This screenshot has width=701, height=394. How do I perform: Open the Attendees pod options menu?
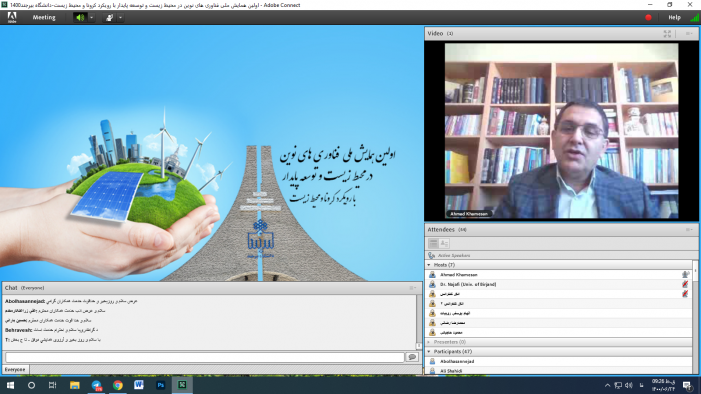tap(689, 229)
